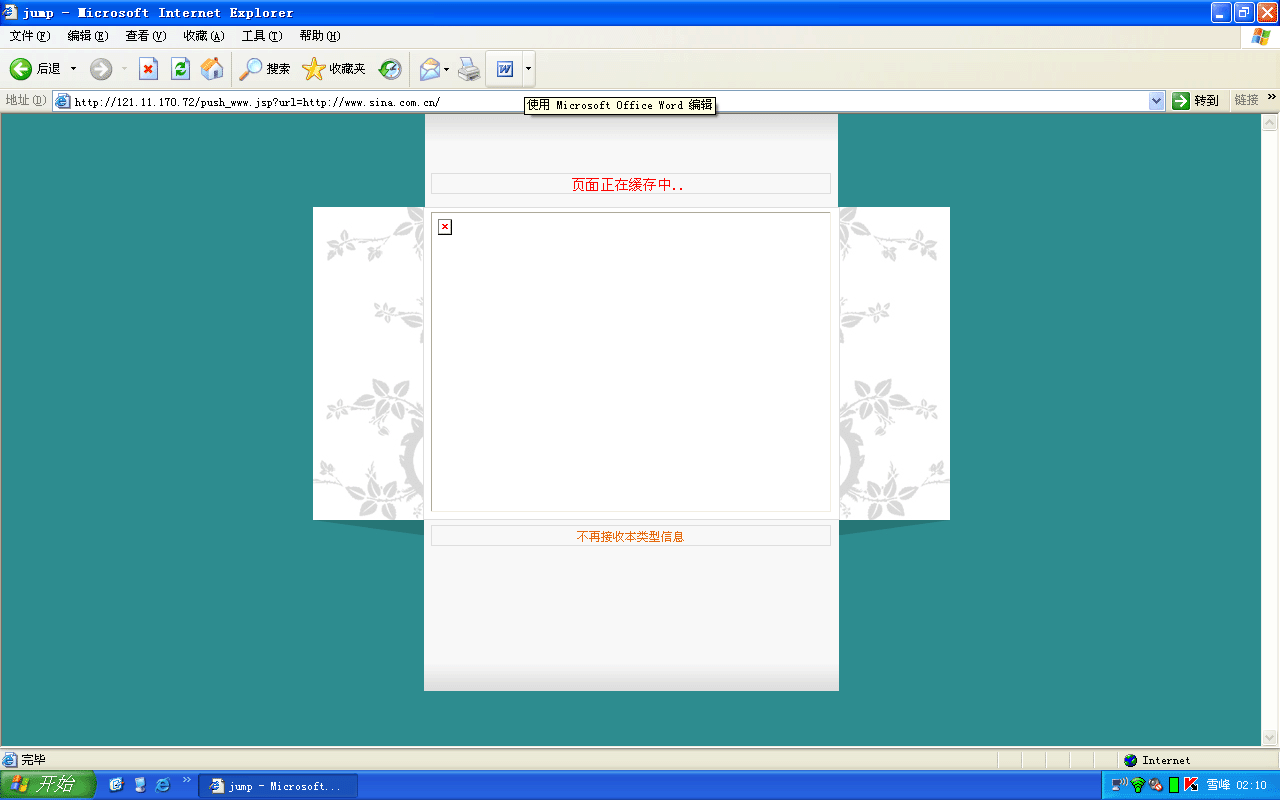This screenshot has height=800, width=1280.
Task: Open the History toolbar icon
Action: coord(390,69)
